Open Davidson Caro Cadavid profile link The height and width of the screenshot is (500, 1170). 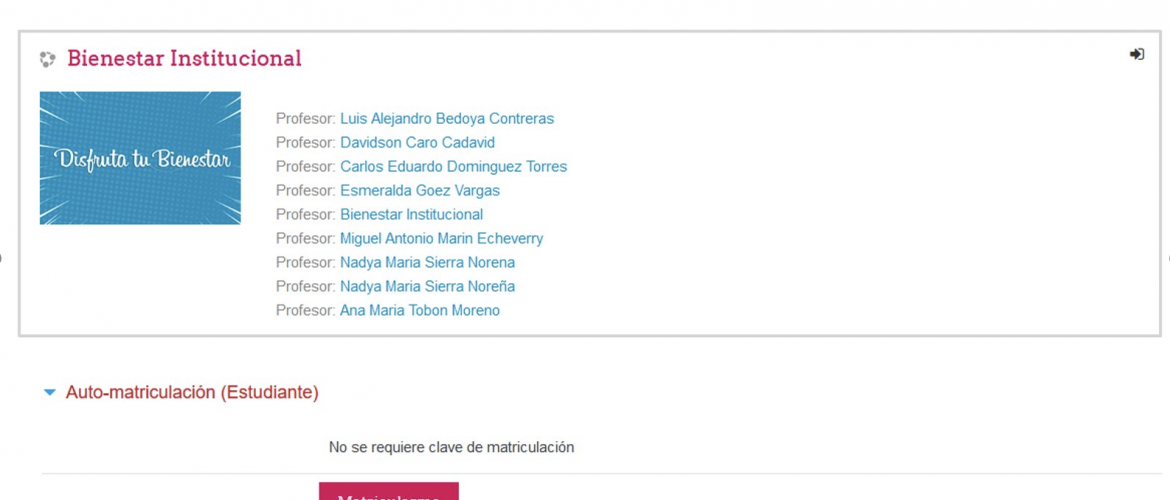(417, 143)
